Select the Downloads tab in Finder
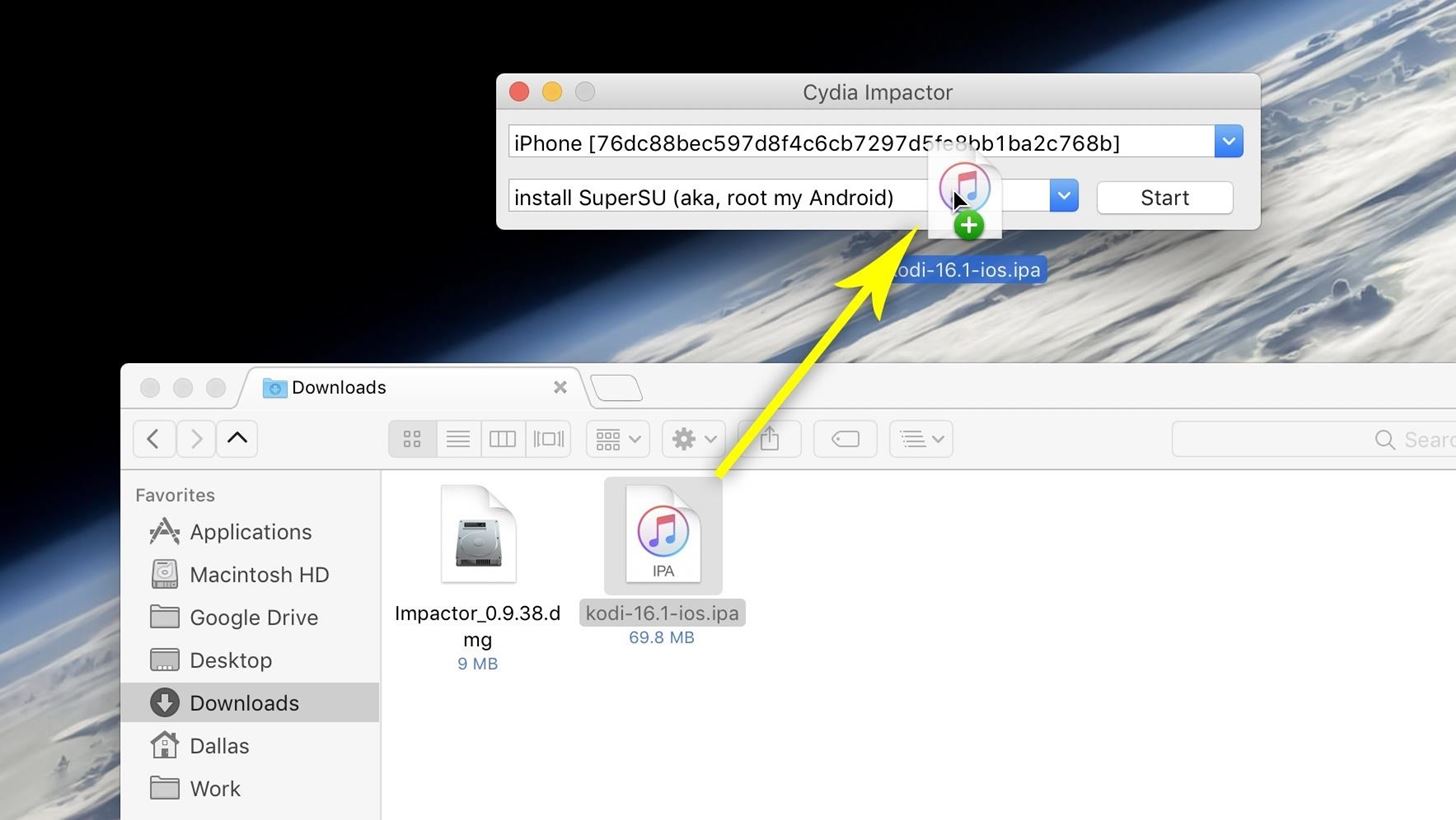This screenshot has height=820, width=1456. coord(400,388)
